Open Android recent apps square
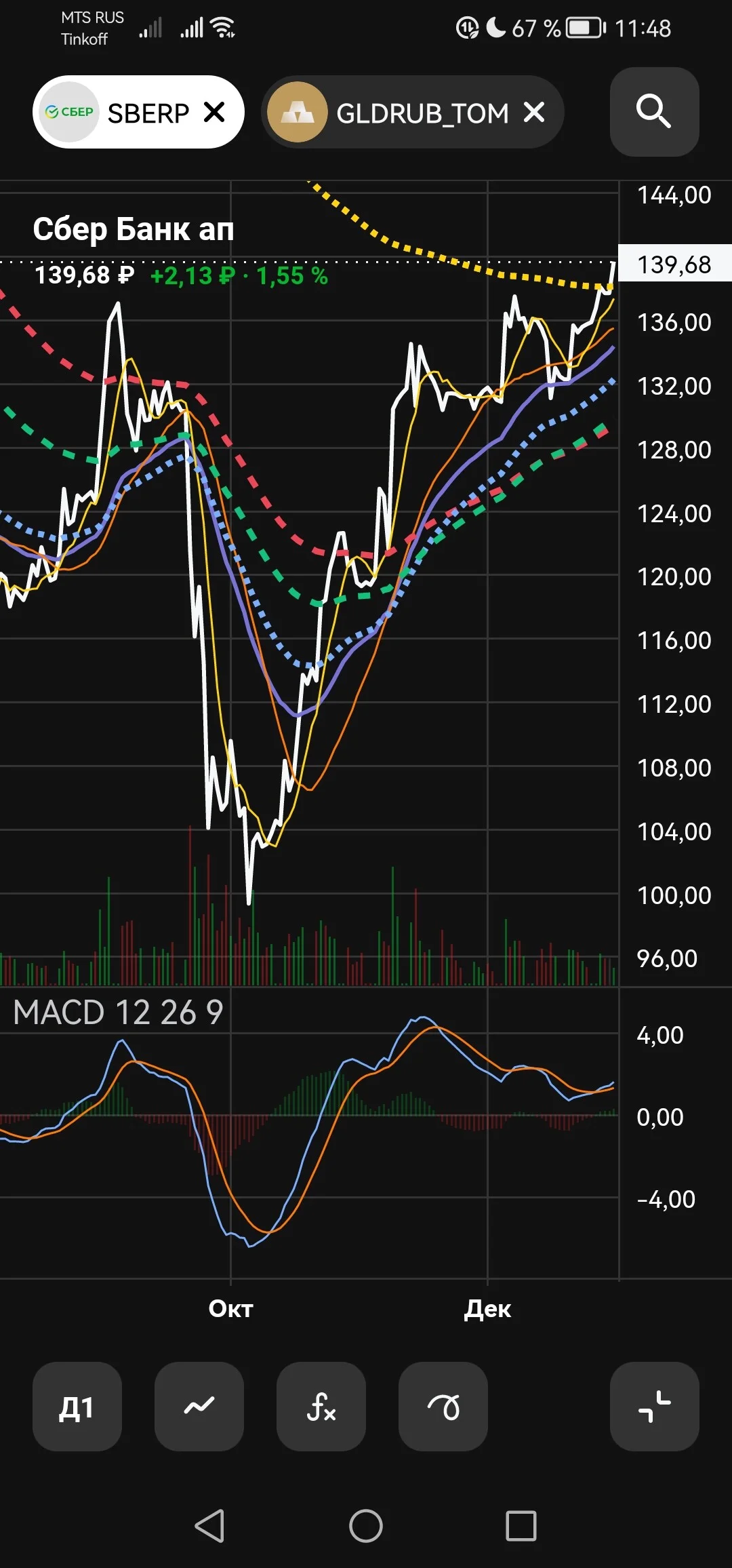Screen dimensions: 732x1568 coord(521,1526)
